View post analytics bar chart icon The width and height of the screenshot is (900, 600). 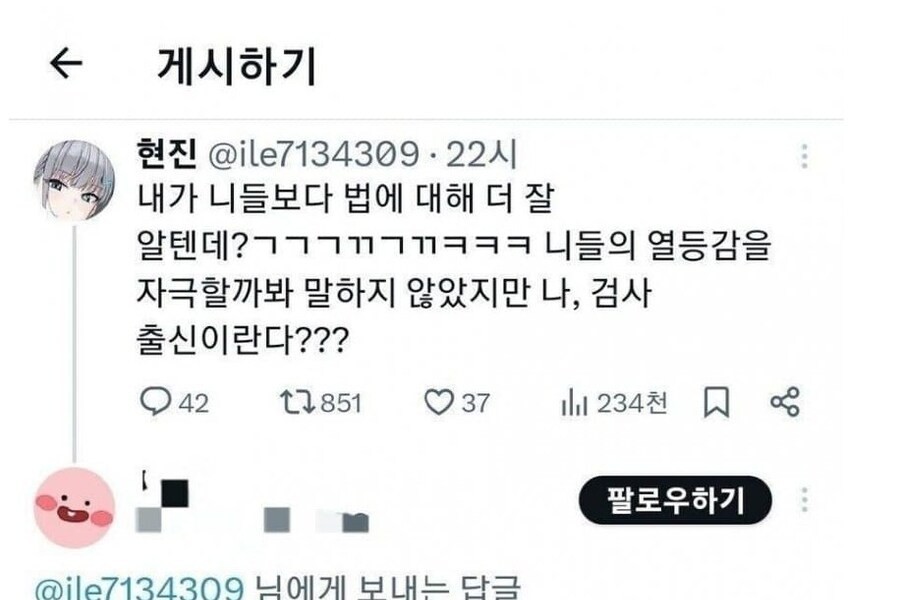tap(574, 402)
